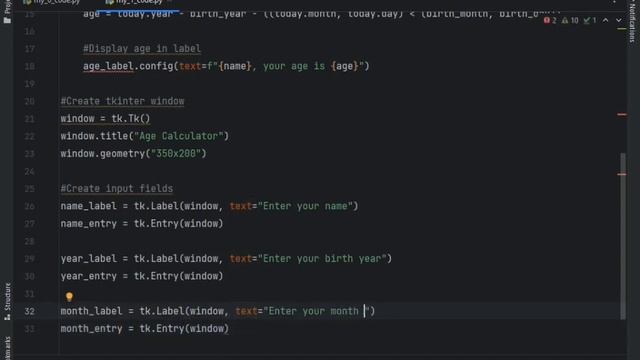Click the yellow light bulb quick-fix icon
The height and width of the screenshot is (360, 640).
click(x=69, y=297)
